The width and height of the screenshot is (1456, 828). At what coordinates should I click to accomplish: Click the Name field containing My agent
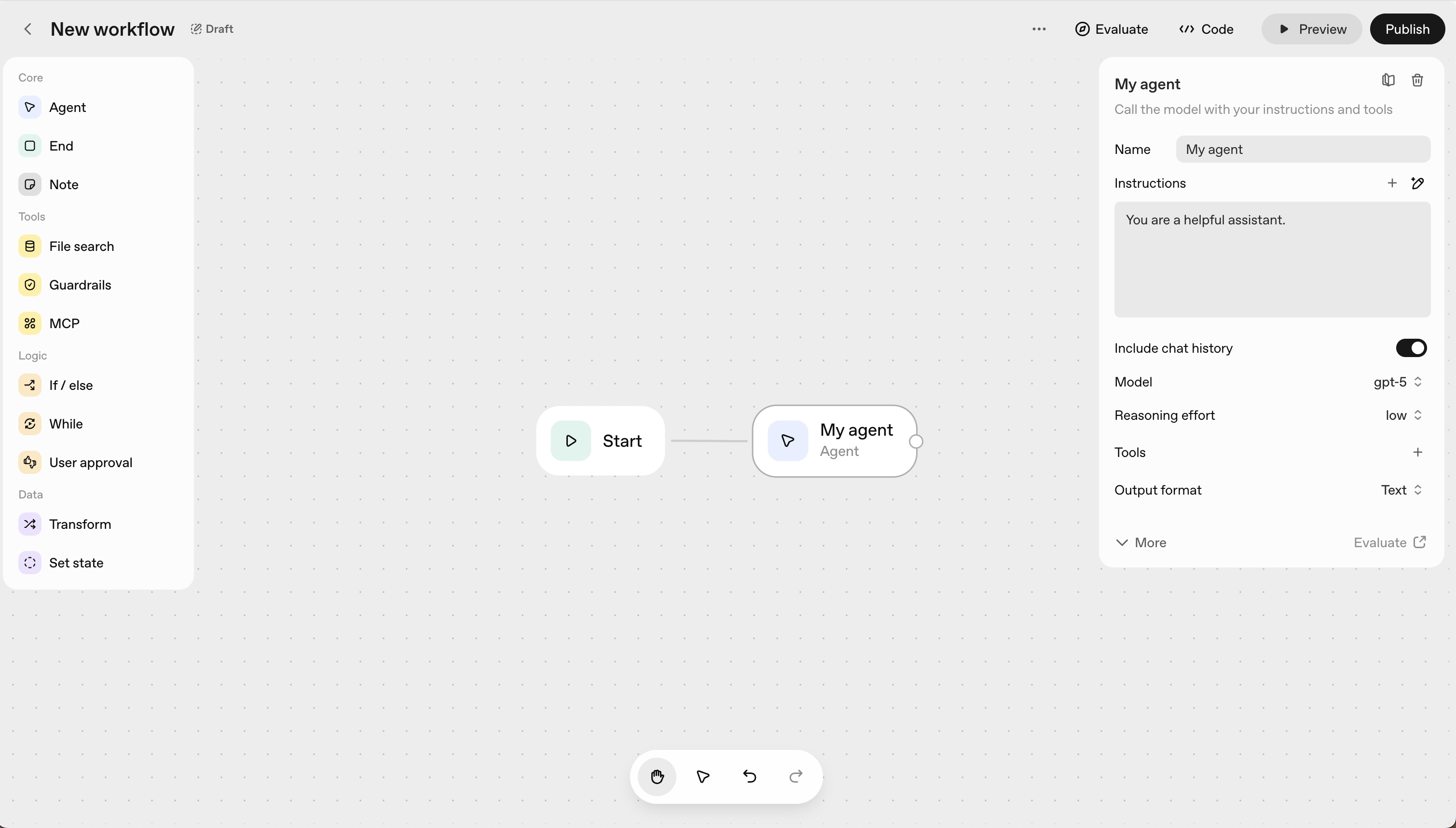(x=1303, y=149)
